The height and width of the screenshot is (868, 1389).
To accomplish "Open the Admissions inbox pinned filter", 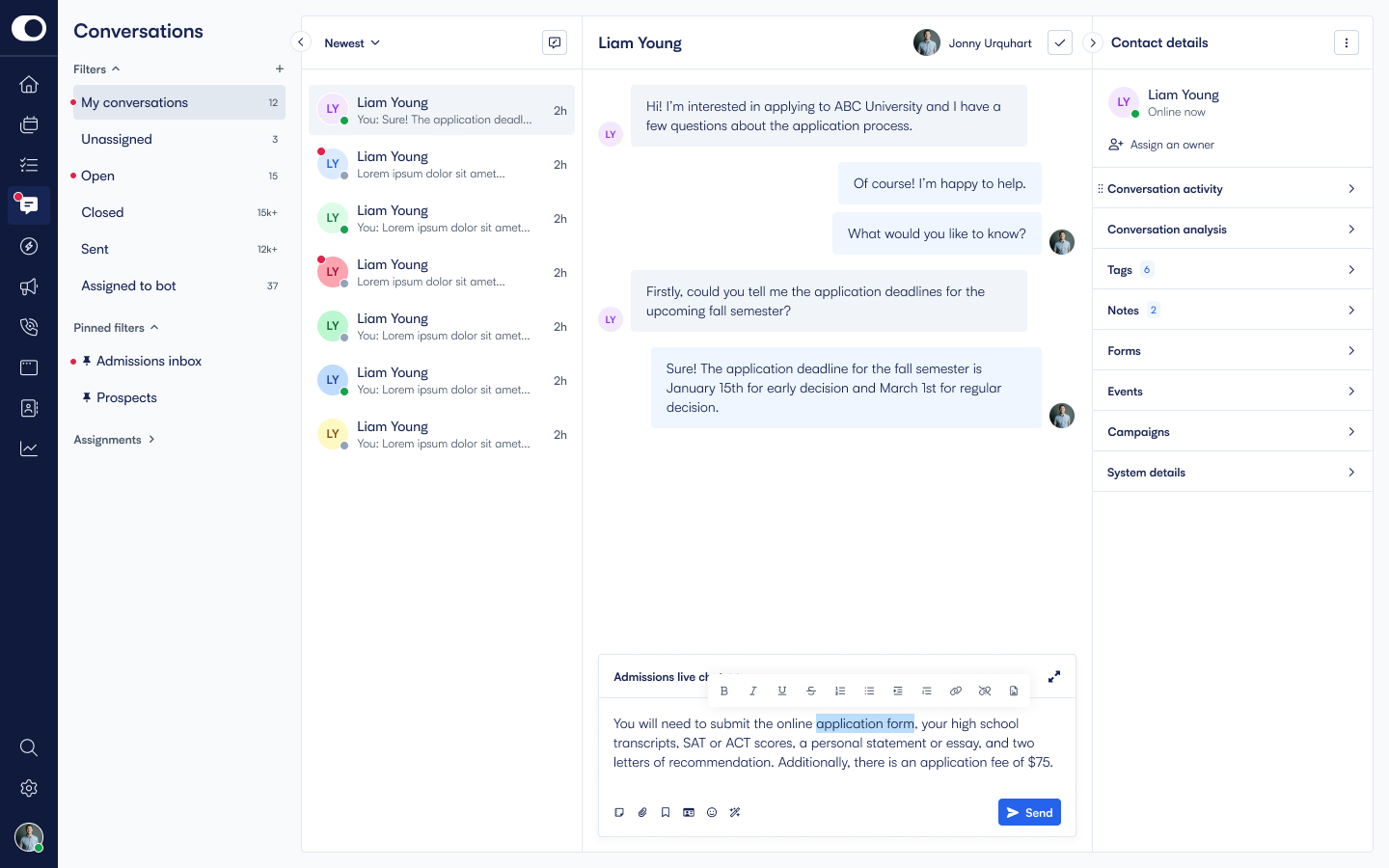I will click(x=149, y=361).
